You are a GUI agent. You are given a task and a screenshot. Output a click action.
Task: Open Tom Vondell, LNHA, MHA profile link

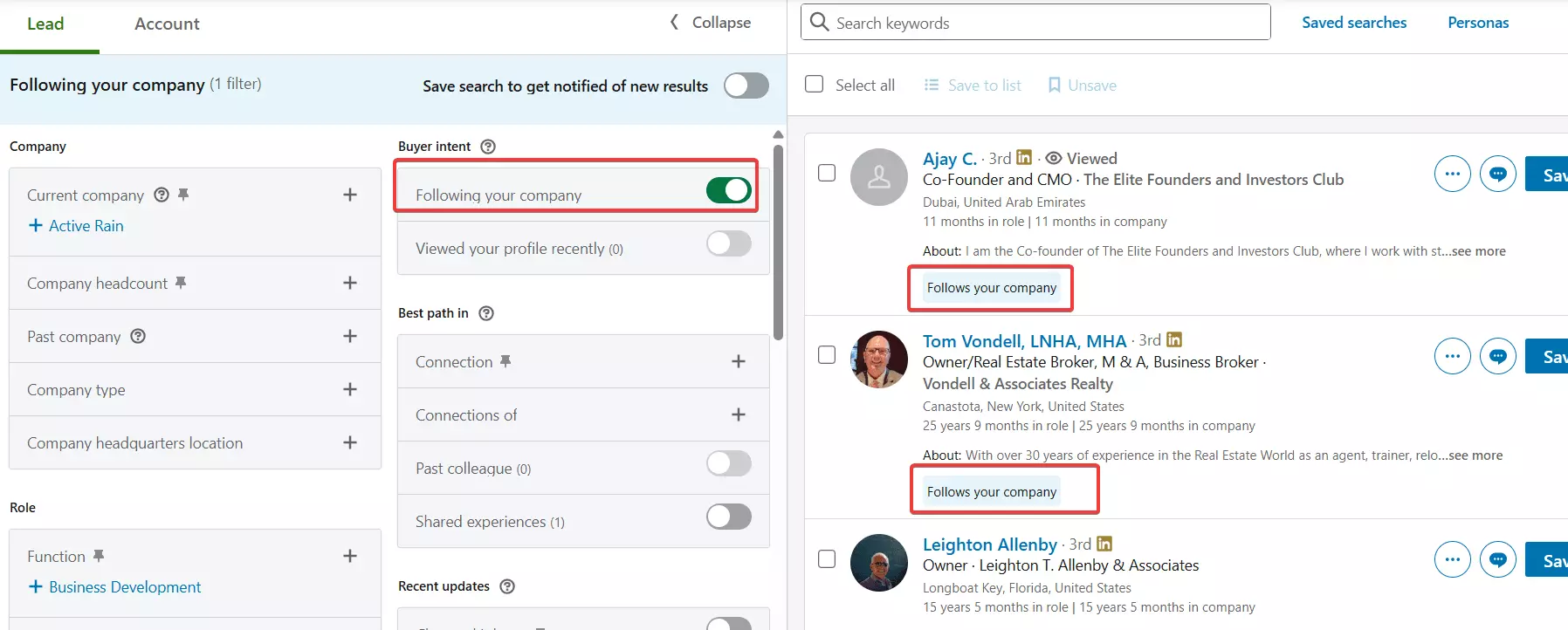click(1025, 341)
